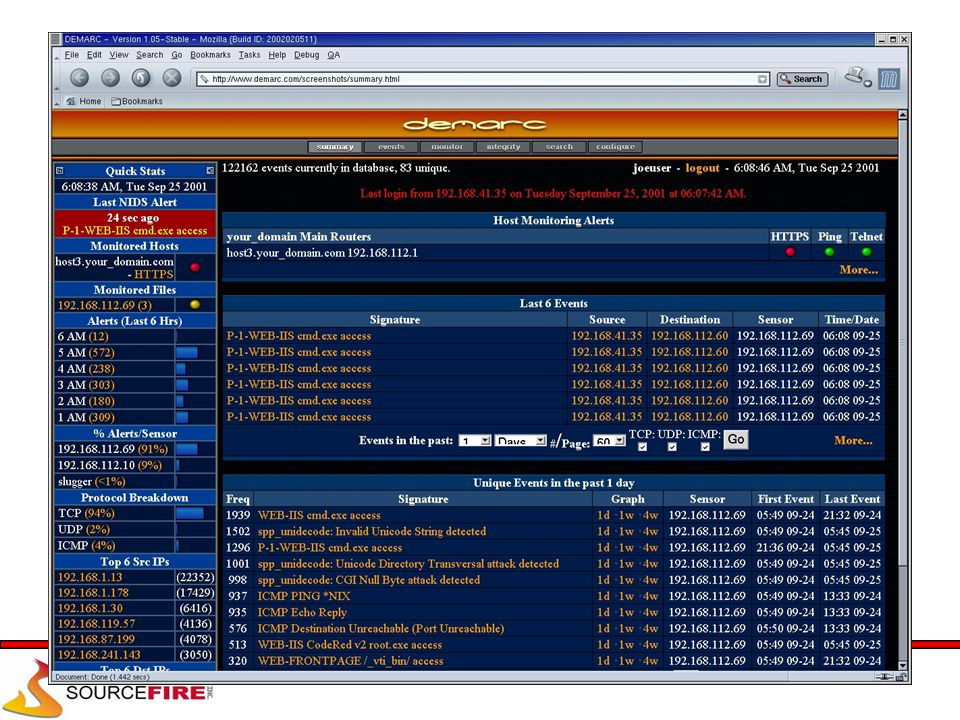Open the View menu
The height and width of the screenshot is (720, 960).
(119, 55)
